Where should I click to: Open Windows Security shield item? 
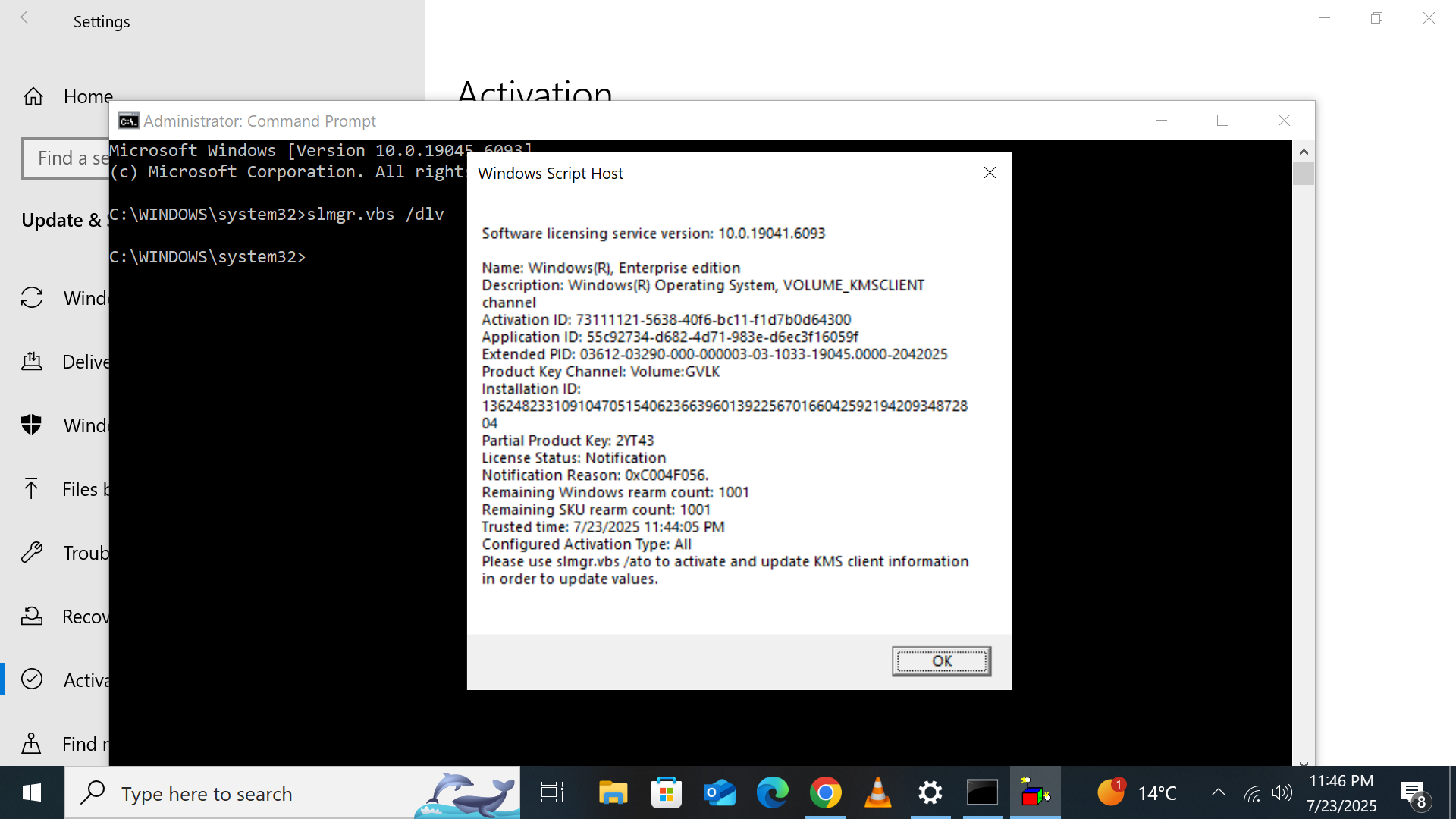coord(65,425)
